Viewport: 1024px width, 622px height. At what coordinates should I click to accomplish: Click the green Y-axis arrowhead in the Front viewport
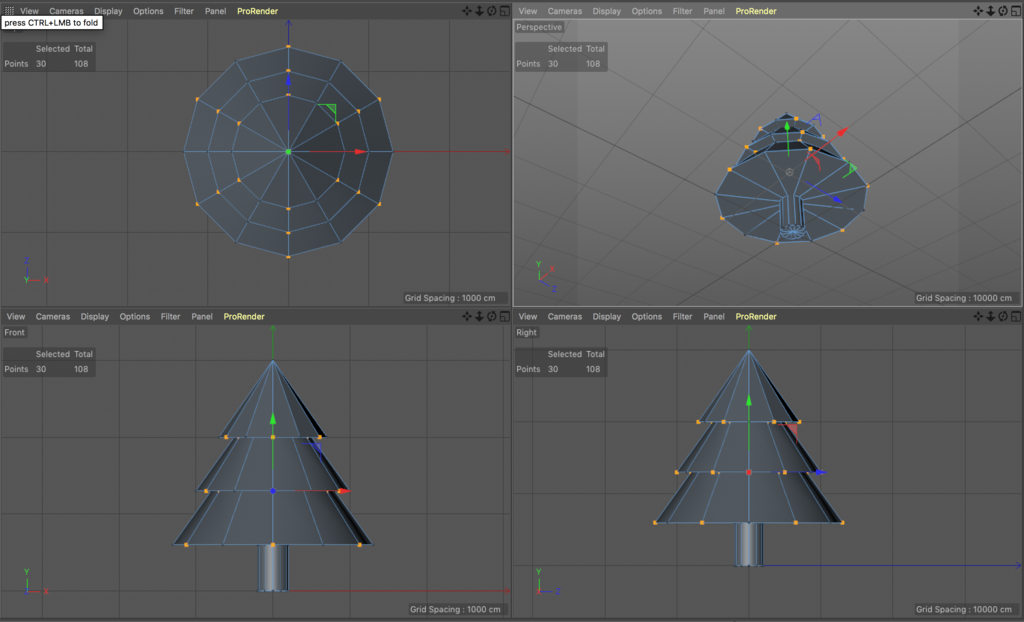273,419
